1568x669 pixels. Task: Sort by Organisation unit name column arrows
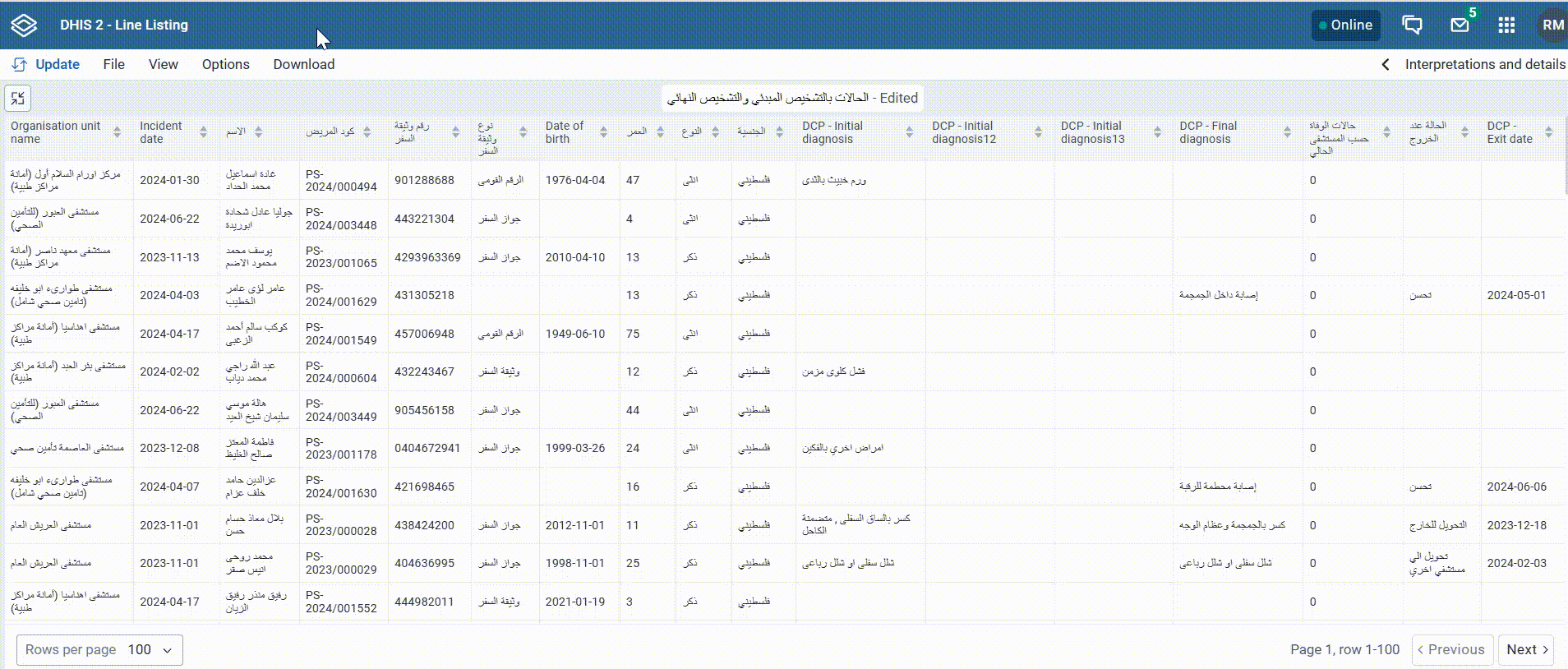(117, 132)
